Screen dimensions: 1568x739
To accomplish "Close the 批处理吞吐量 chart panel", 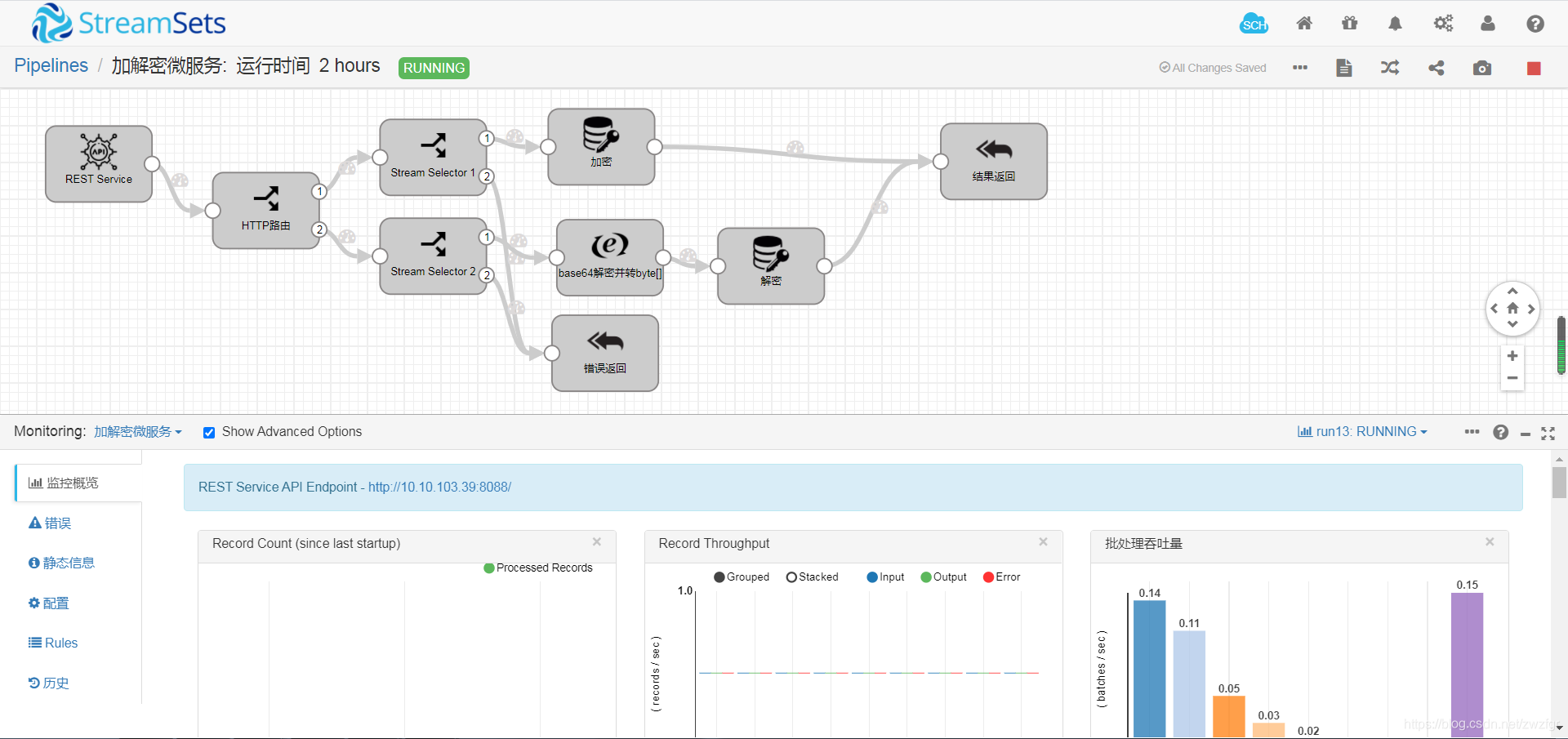I will 1490,541.
